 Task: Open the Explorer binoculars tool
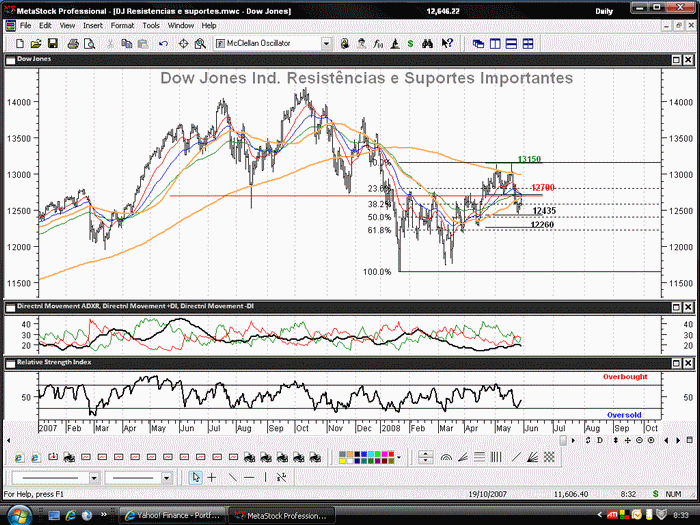pyautogui.click(x=428, y=44)
